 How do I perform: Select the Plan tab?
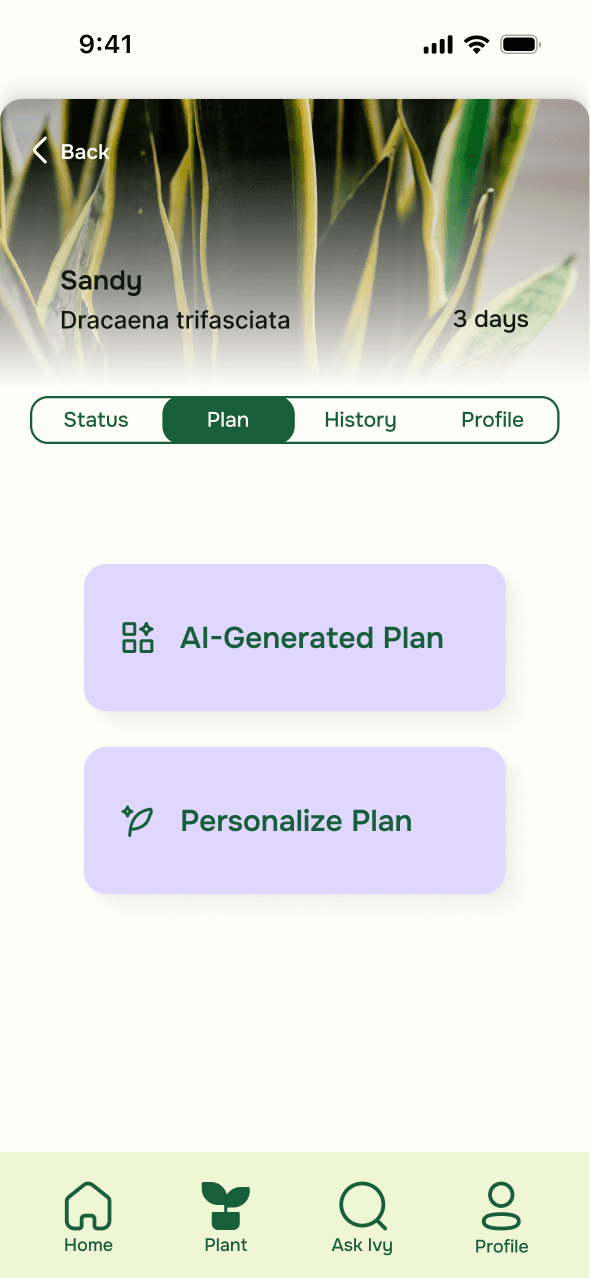point(228,420)
